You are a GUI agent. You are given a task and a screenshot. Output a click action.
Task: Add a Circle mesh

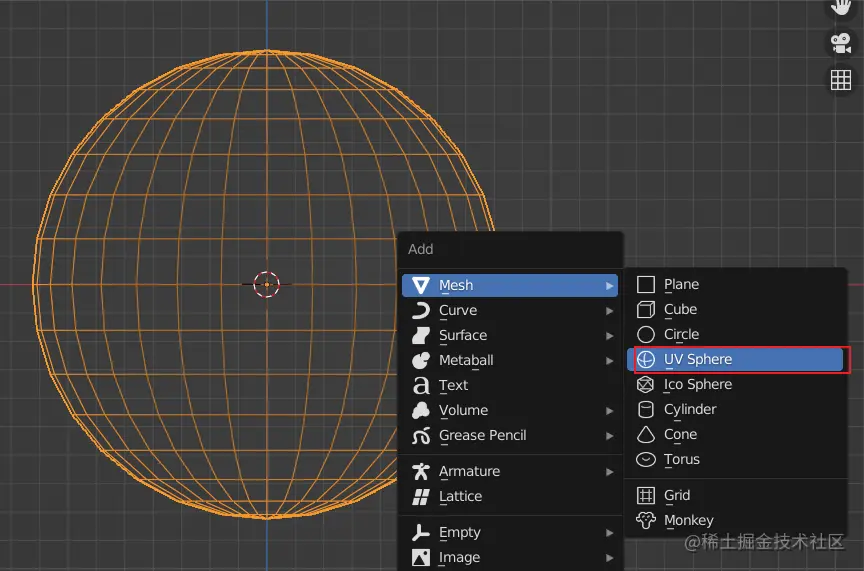pos(735,335)
